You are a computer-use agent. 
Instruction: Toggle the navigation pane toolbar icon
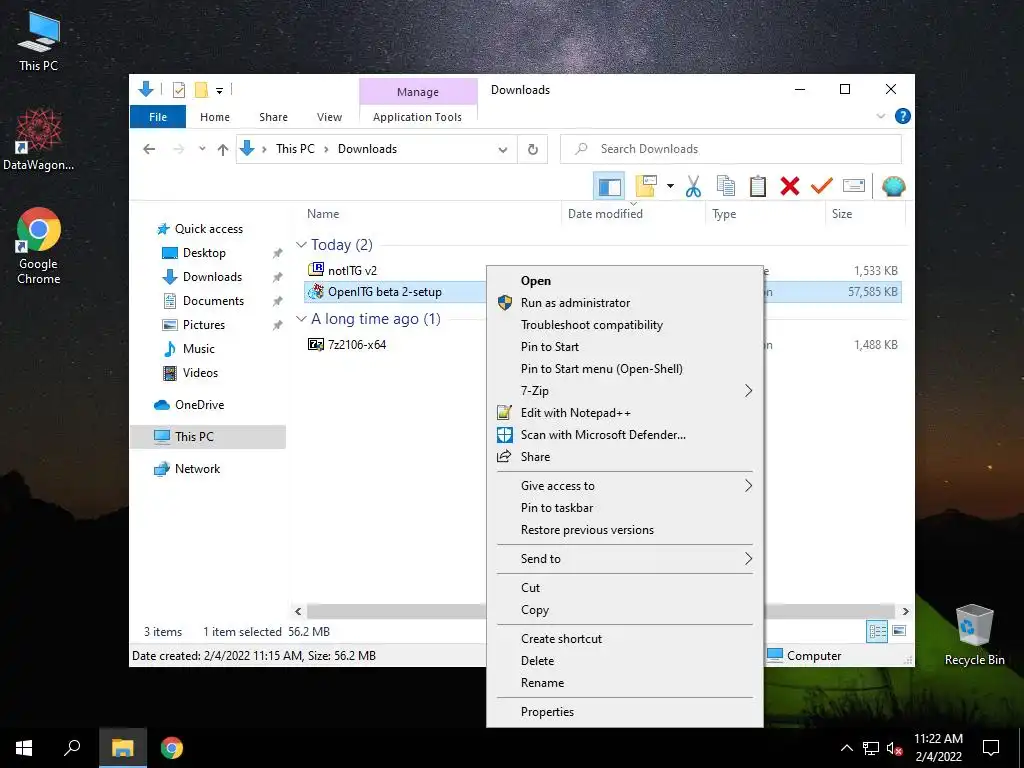point(609,186)
